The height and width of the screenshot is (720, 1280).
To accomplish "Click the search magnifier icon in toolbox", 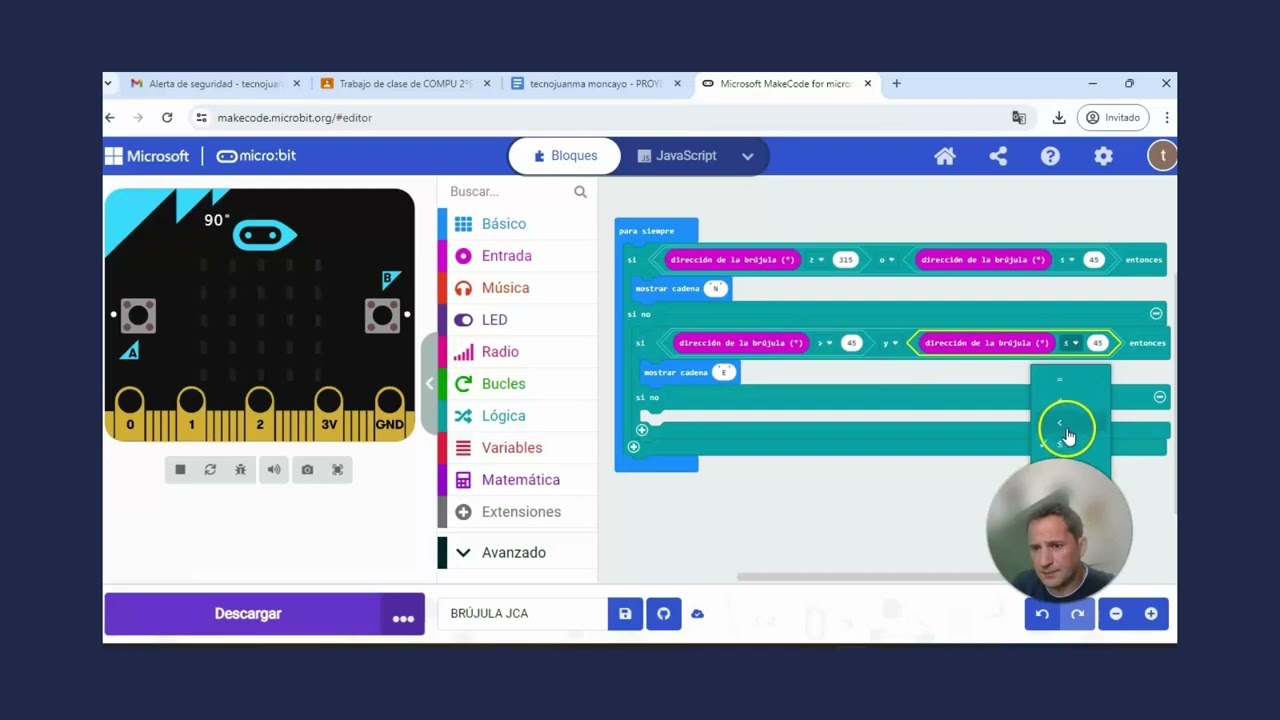I will (x=580, y=191).
